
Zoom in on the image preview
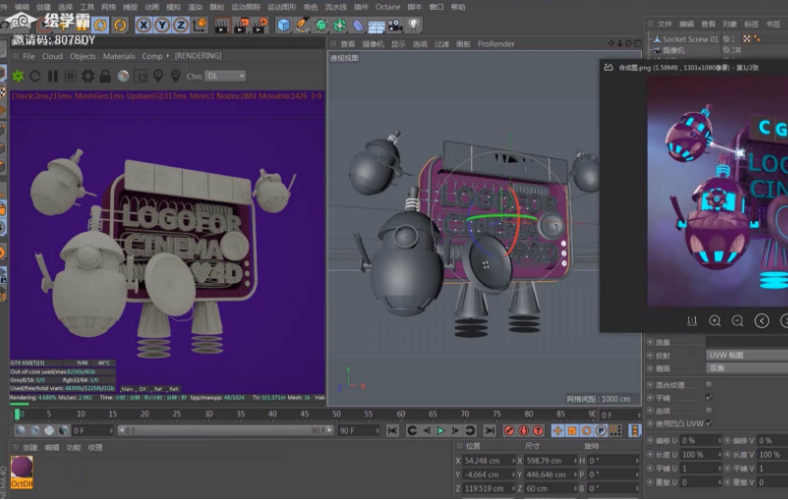715,321
